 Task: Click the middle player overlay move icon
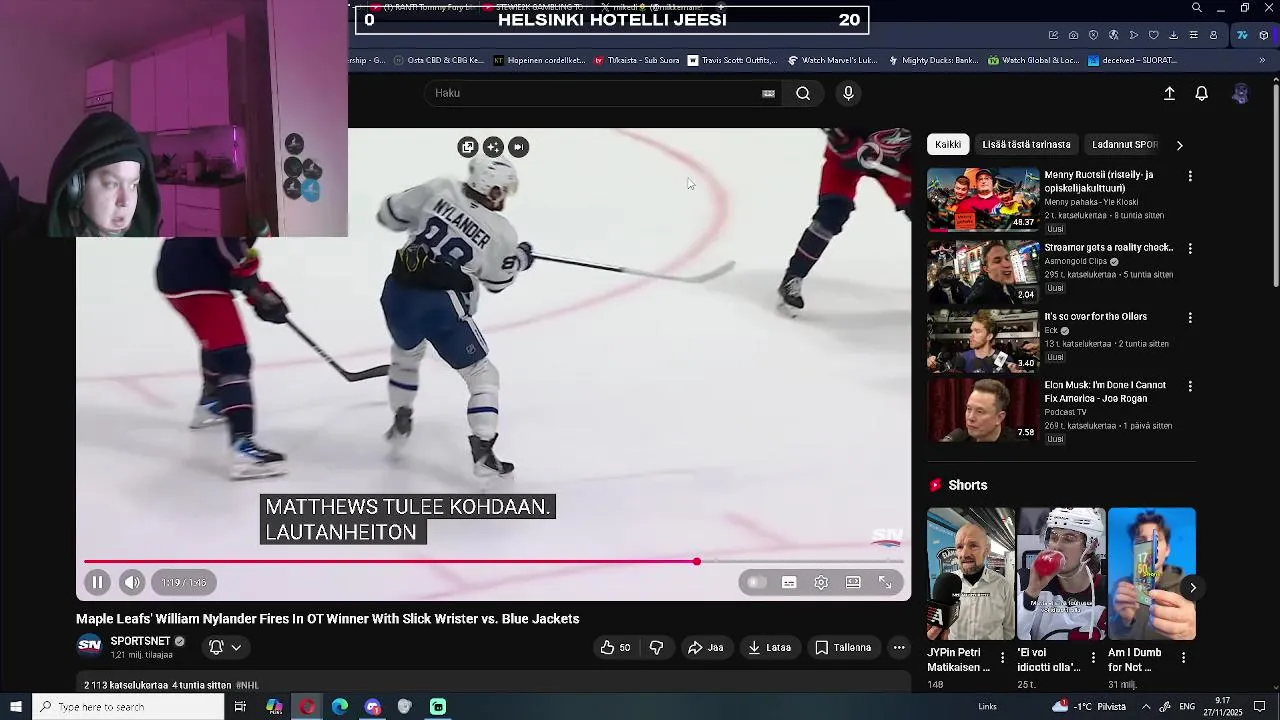493,147
